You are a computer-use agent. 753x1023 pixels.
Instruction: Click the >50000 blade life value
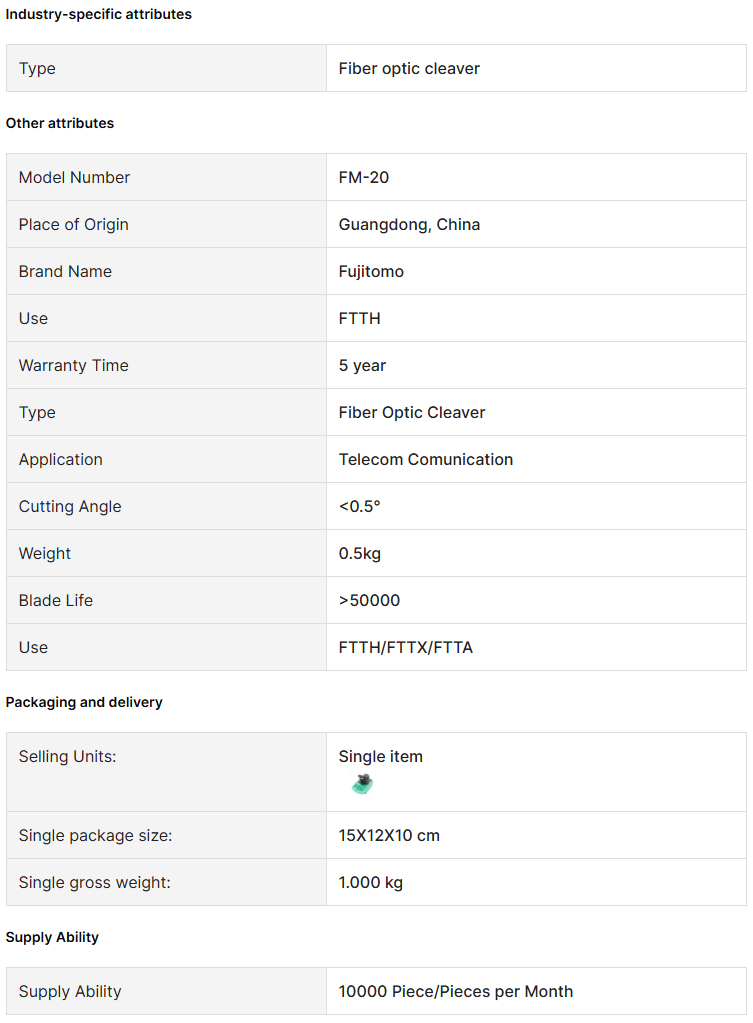point(369,600)
